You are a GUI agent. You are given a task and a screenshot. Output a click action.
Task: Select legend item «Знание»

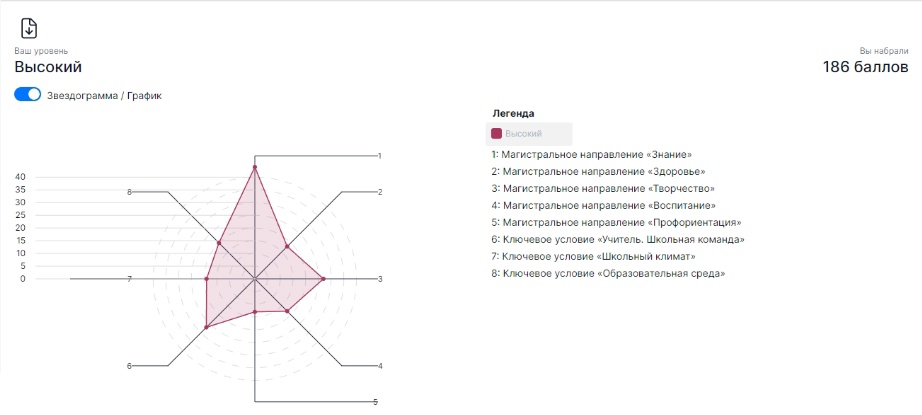click(592, 155)
